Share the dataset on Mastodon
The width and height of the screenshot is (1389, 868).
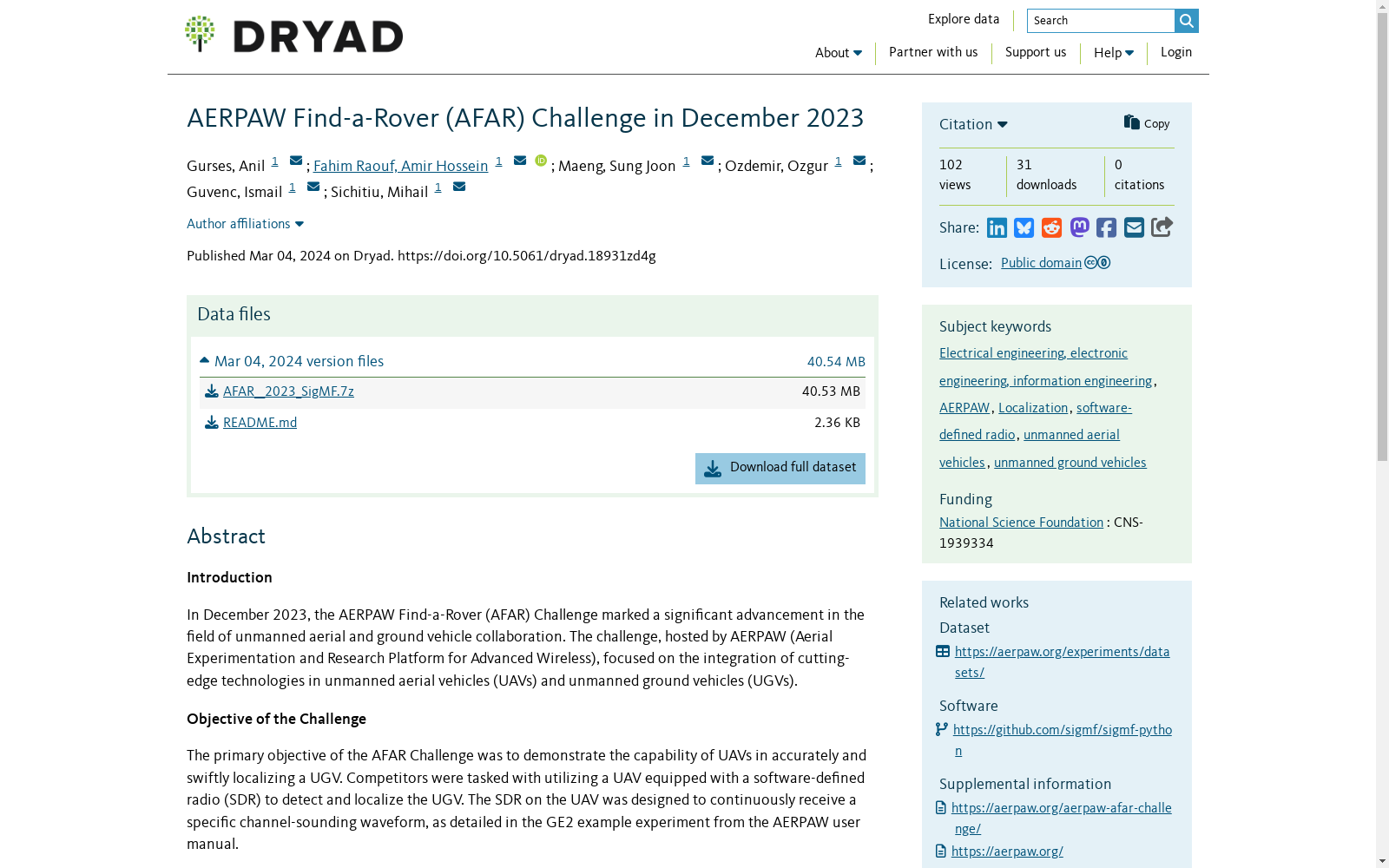tap(1079, 227)
